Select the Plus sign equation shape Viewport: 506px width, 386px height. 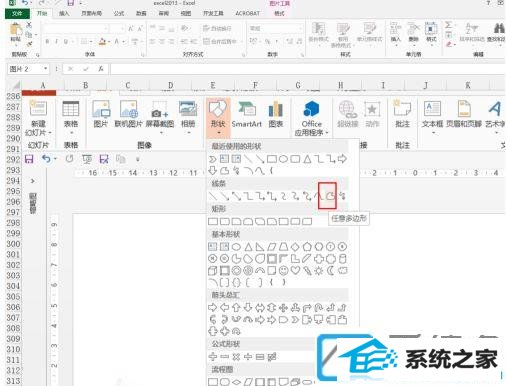coord(212,357)
